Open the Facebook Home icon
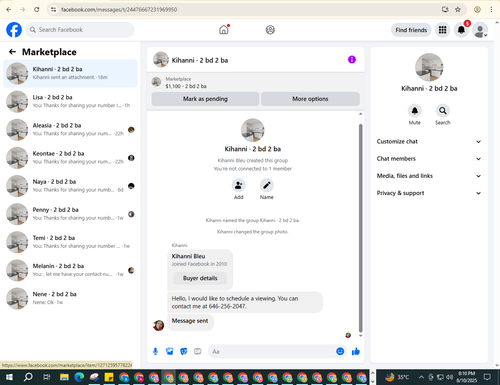This screenshot has height=385, width=500. pos(224,30)
